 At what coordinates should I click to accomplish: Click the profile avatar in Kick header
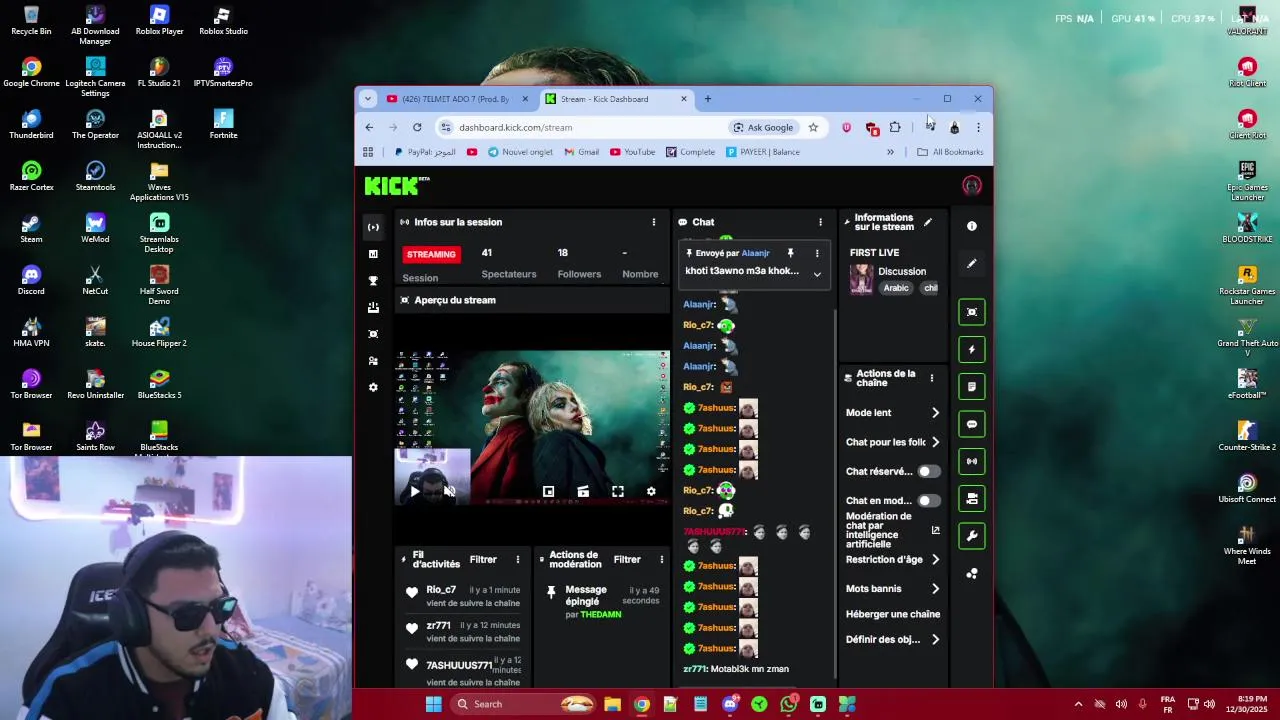click(x=971, y=186)
